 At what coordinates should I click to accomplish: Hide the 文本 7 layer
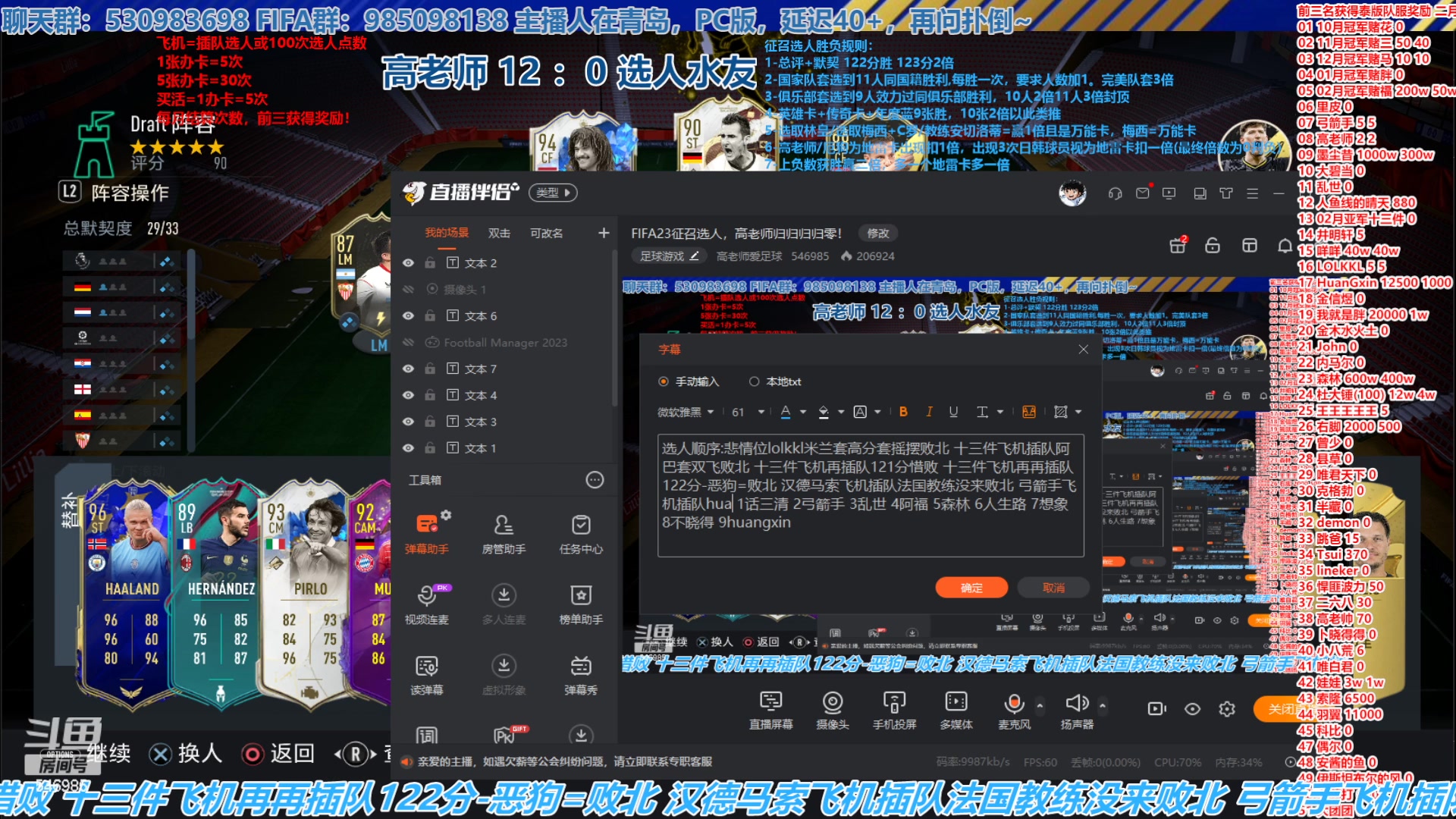408,369
